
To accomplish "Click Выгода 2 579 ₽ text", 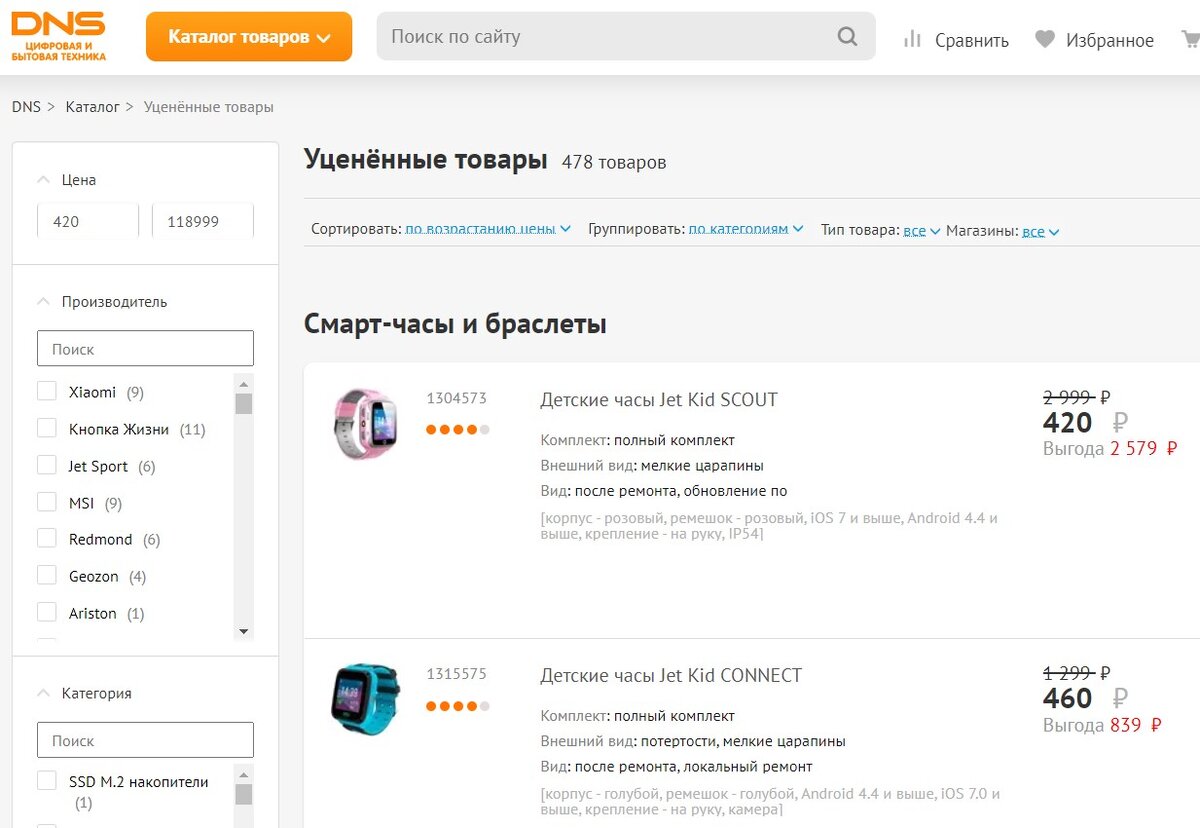I will (1110, 449).
